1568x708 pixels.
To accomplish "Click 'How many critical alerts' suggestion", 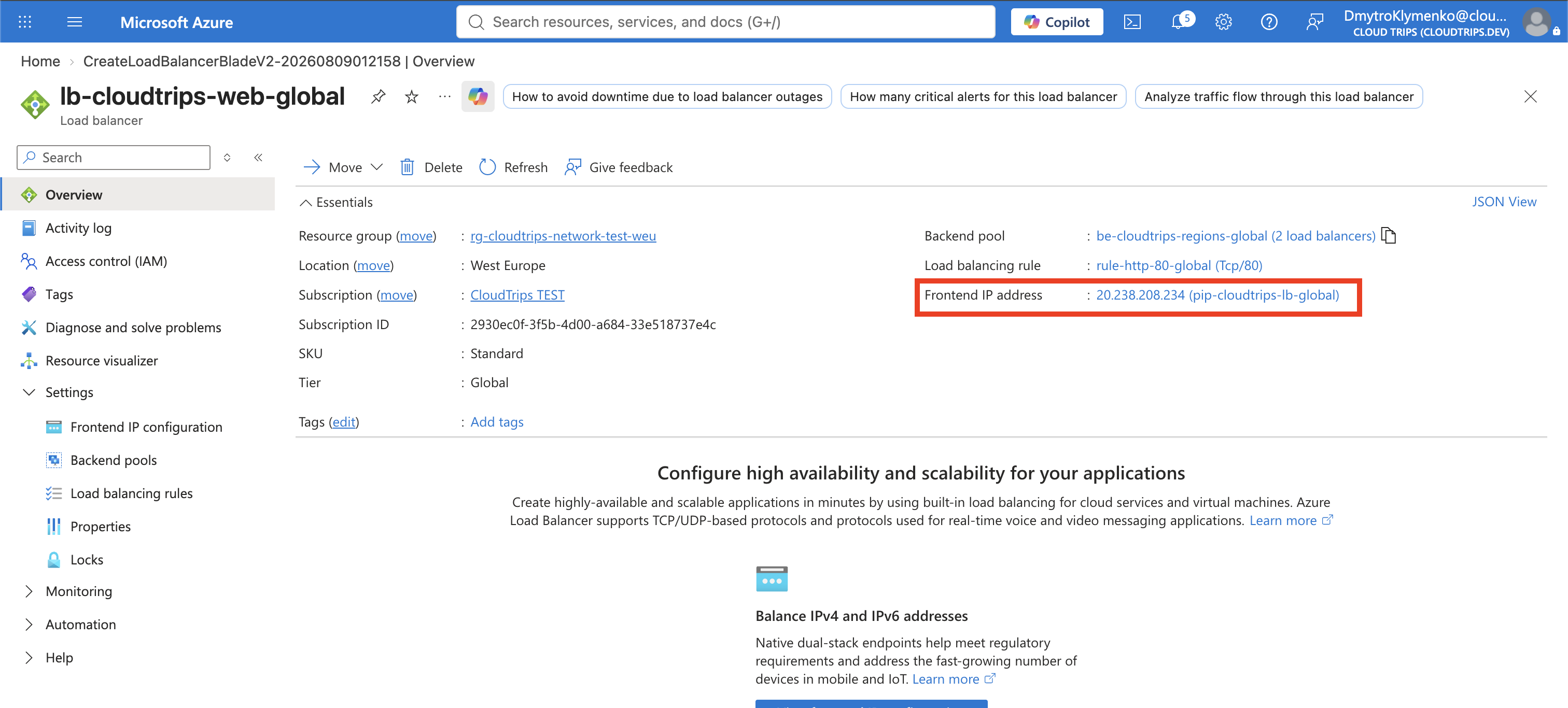I will coord(983,96).
